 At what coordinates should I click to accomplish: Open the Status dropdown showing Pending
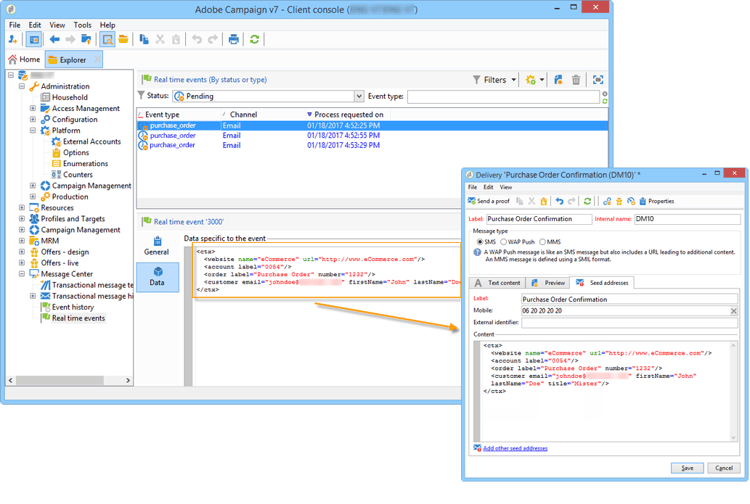click(358, 97)
